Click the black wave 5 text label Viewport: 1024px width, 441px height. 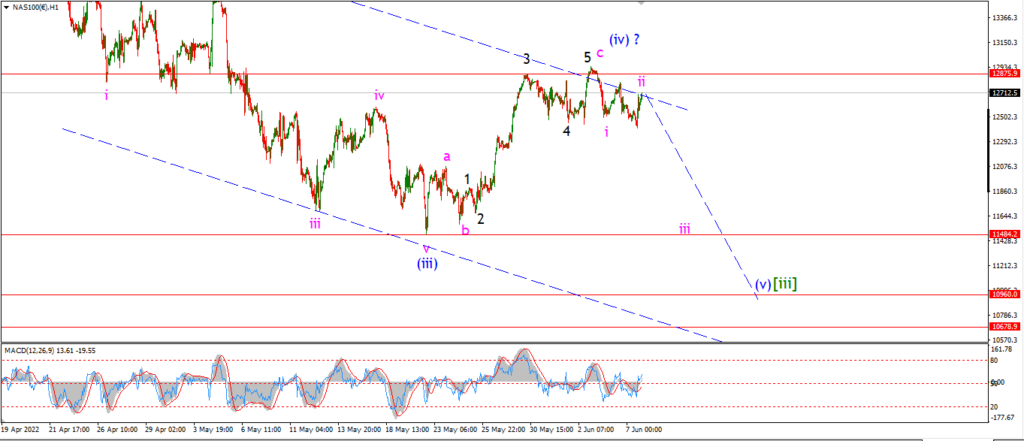tap(588, 57)
